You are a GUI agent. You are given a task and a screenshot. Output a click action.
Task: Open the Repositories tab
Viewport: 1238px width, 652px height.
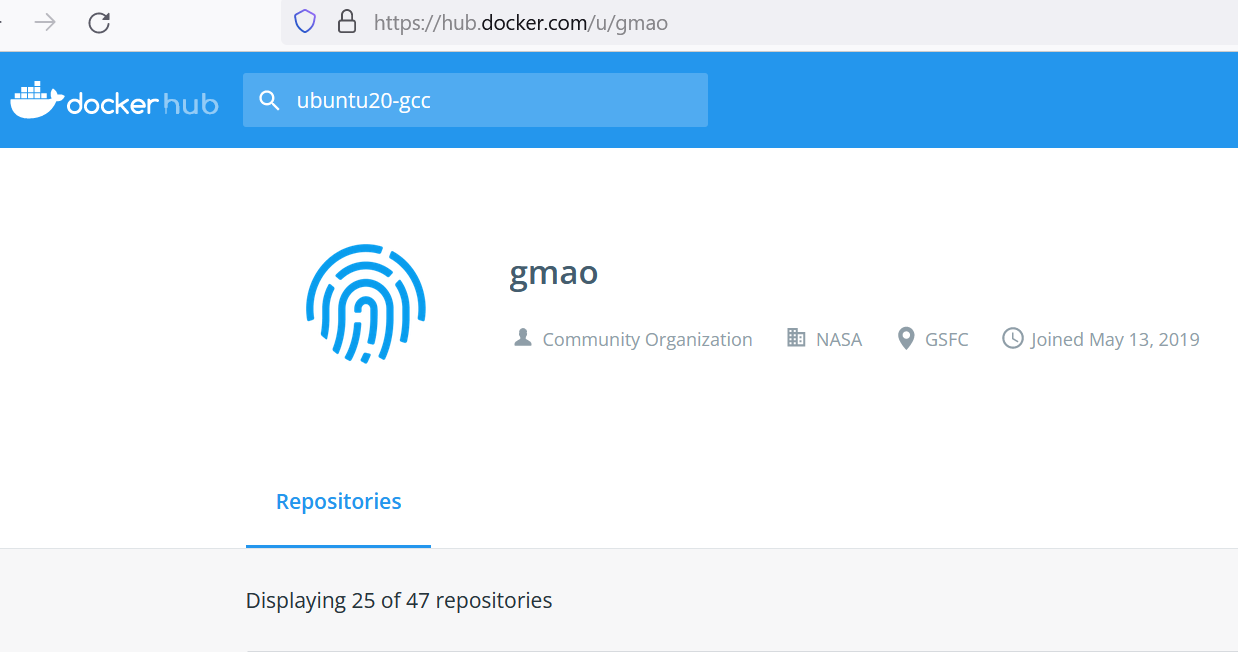point(338,502)
